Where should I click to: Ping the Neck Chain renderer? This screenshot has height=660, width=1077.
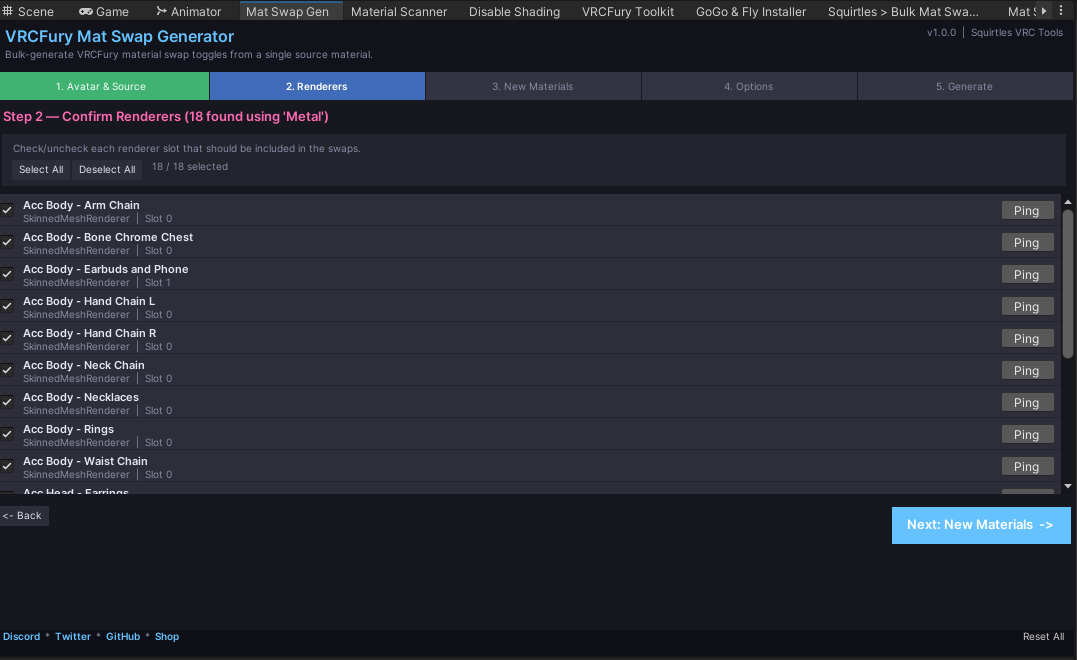(1027, 371)
